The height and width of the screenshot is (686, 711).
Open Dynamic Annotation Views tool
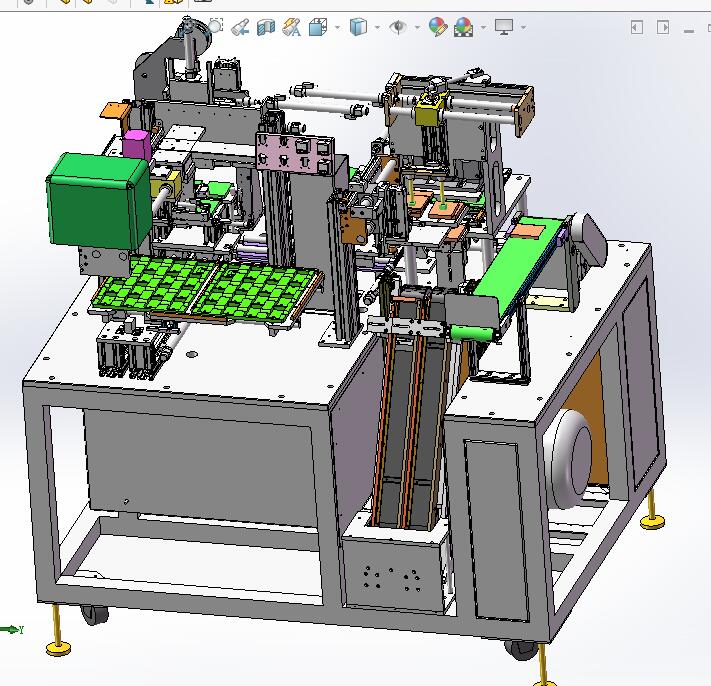point(292,27)
